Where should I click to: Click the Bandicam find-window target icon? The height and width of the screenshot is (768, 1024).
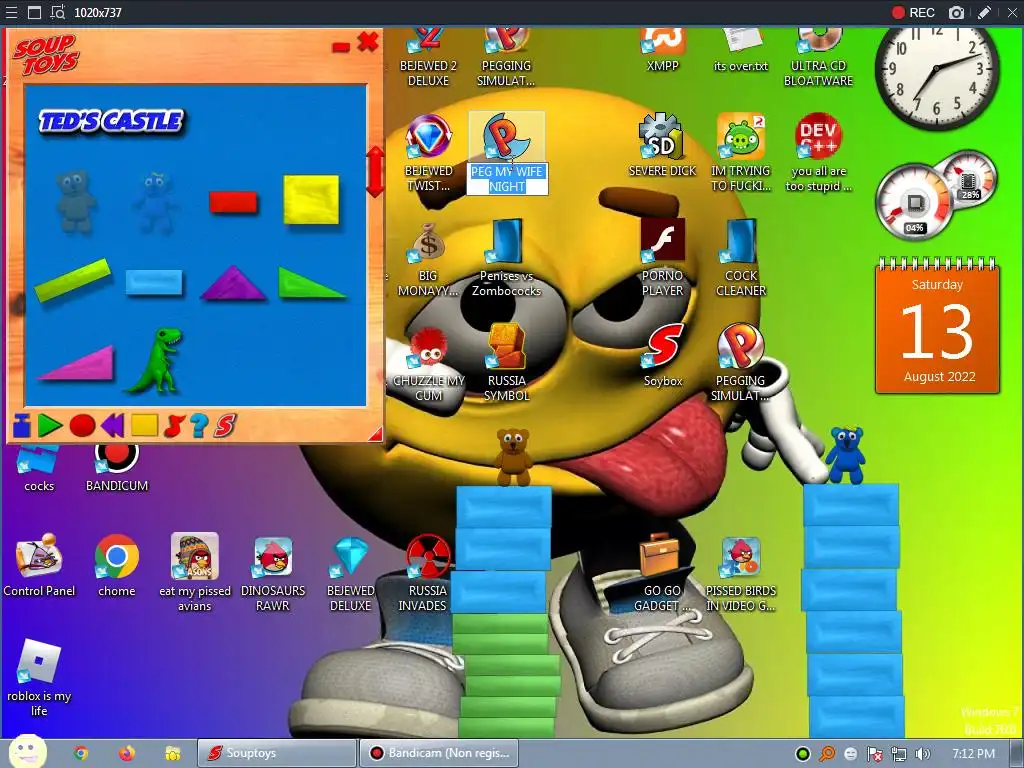57,12
